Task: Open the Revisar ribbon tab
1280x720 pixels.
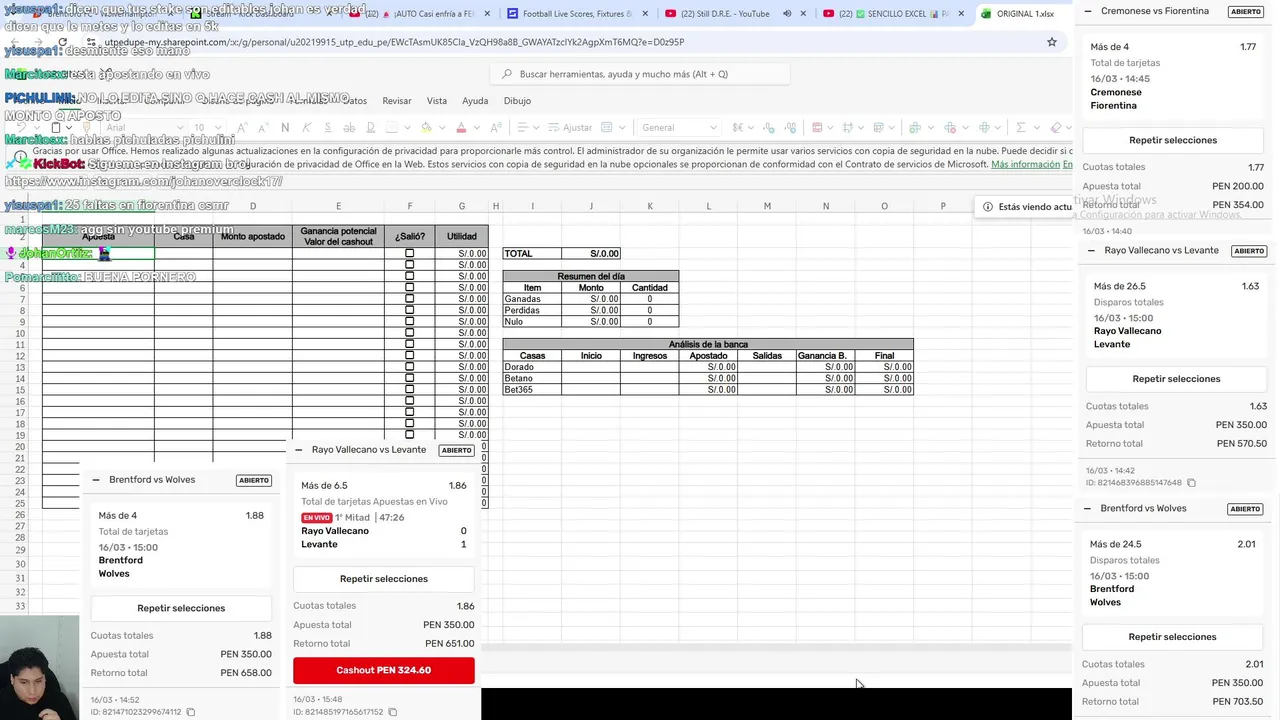Action: point(397,101)
